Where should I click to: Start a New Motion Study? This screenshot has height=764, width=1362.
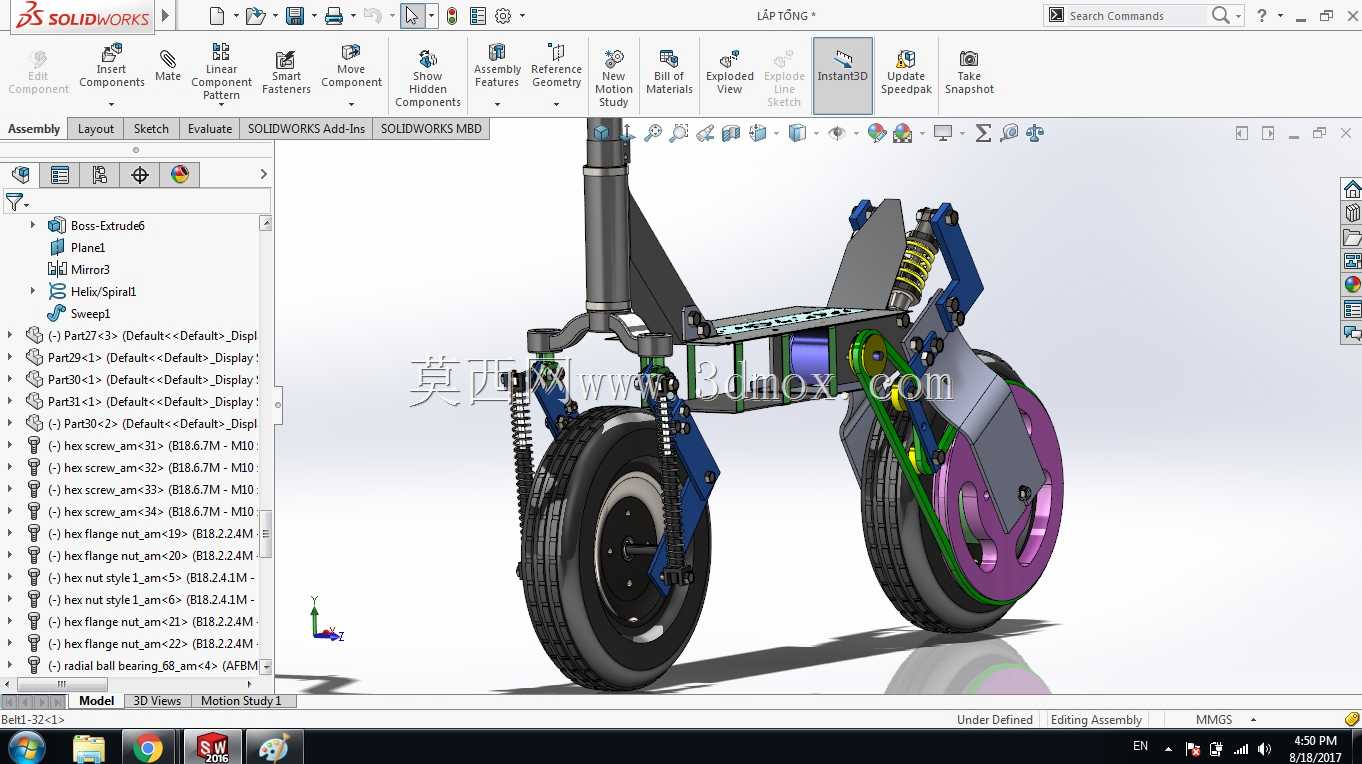coord(614,77)
